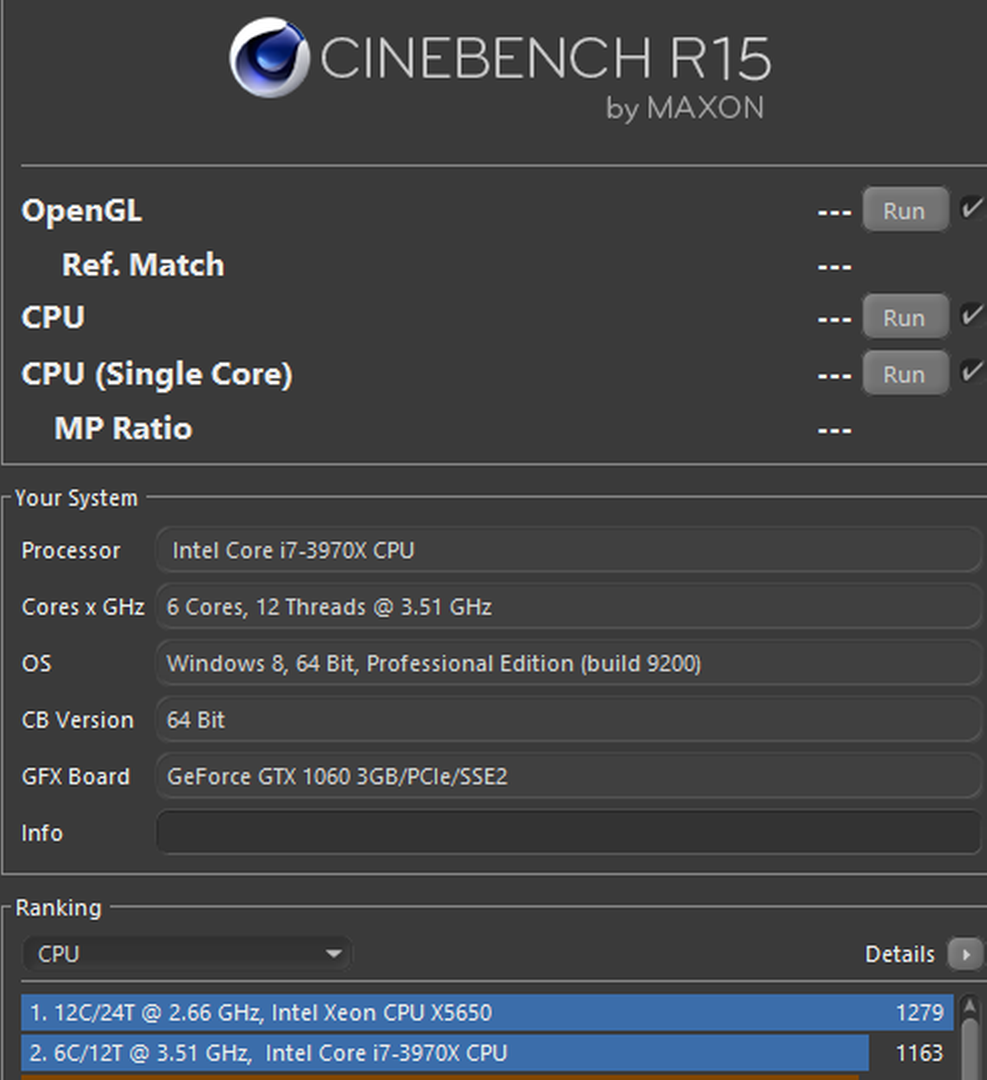
Task: Select the GFX Board GeForce GTX 1060 field
Action: coord(569,776)
